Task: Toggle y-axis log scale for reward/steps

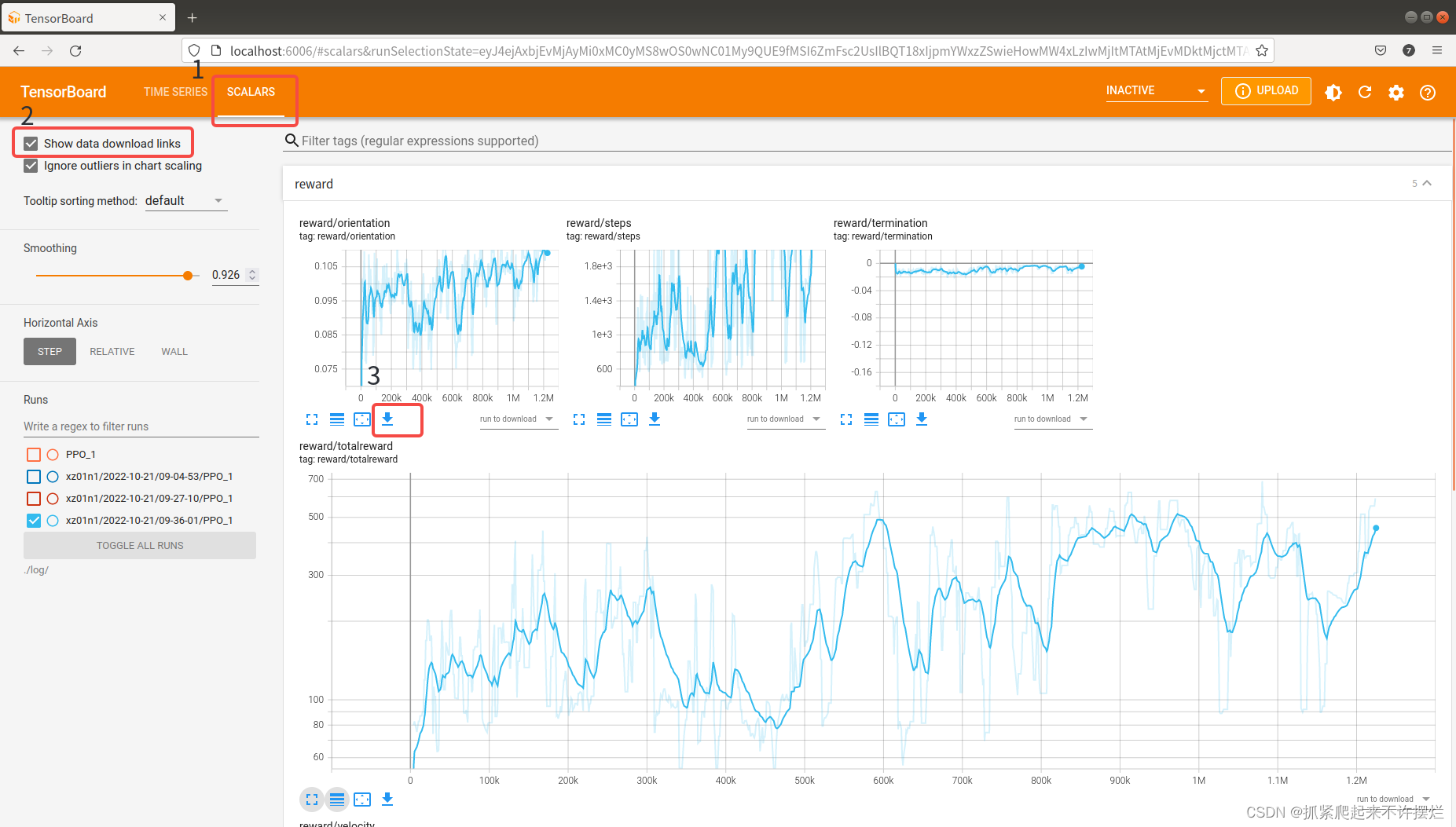Action: click(604, 419)
